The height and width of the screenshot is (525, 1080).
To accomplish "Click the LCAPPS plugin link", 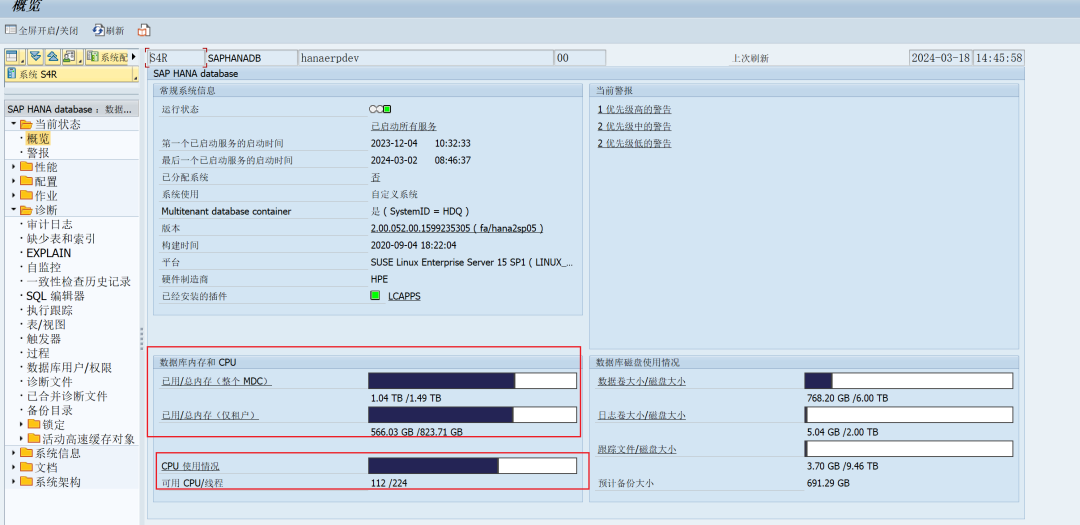I will click(404, 296).
